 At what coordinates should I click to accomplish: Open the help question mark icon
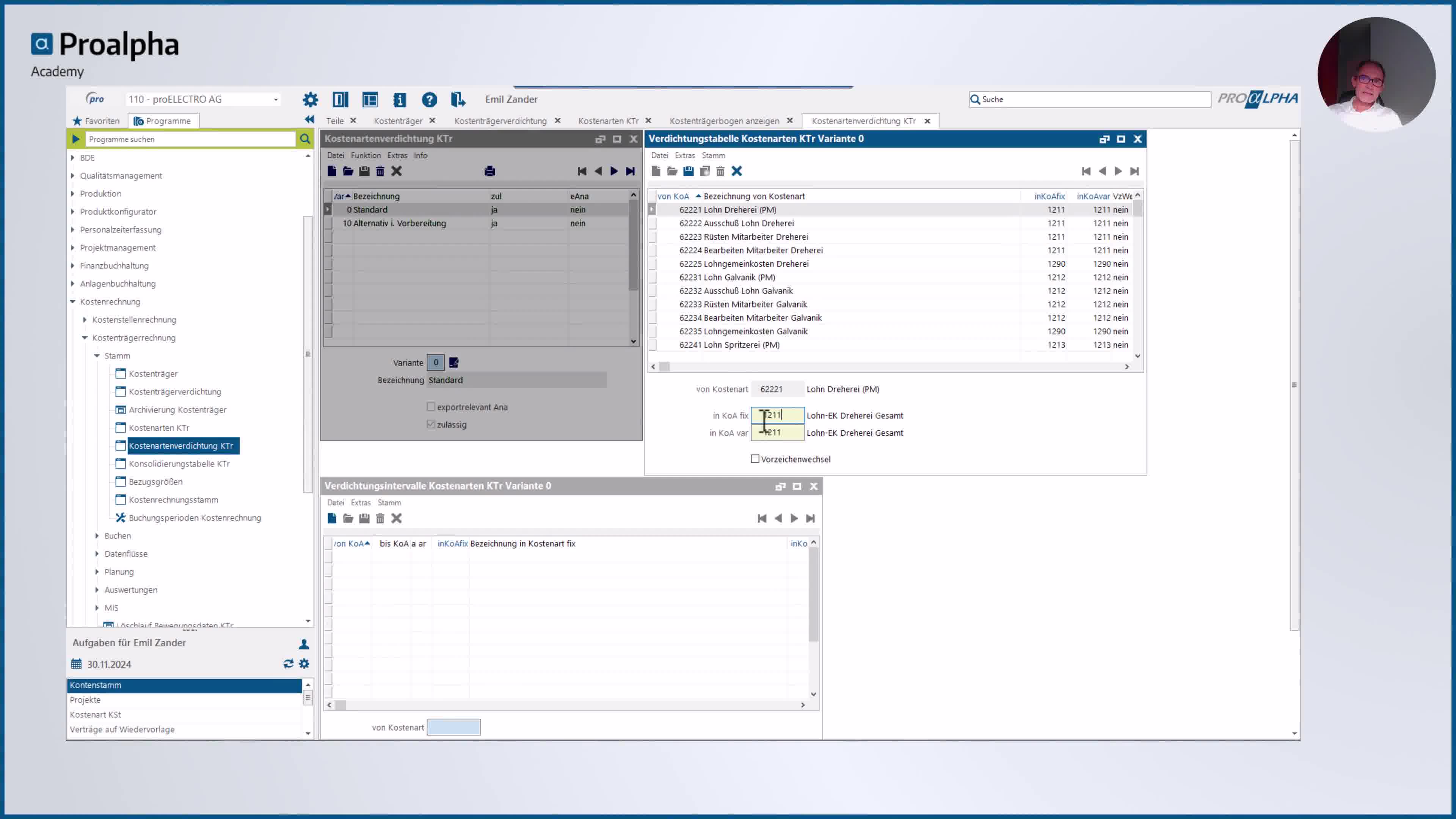(429, 99)
